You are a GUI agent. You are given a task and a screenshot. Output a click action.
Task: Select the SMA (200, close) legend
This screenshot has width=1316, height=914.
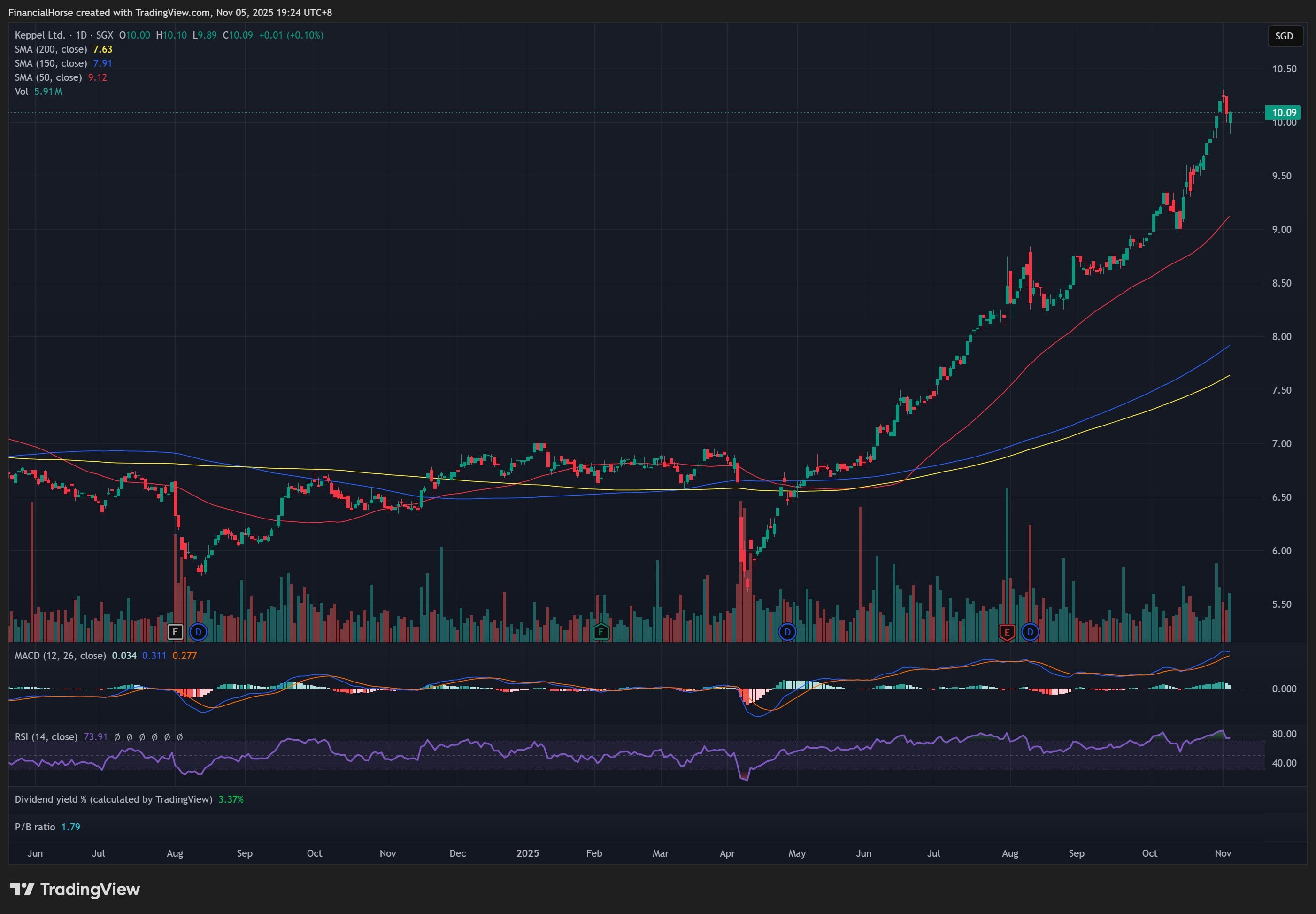coord(51,49)
